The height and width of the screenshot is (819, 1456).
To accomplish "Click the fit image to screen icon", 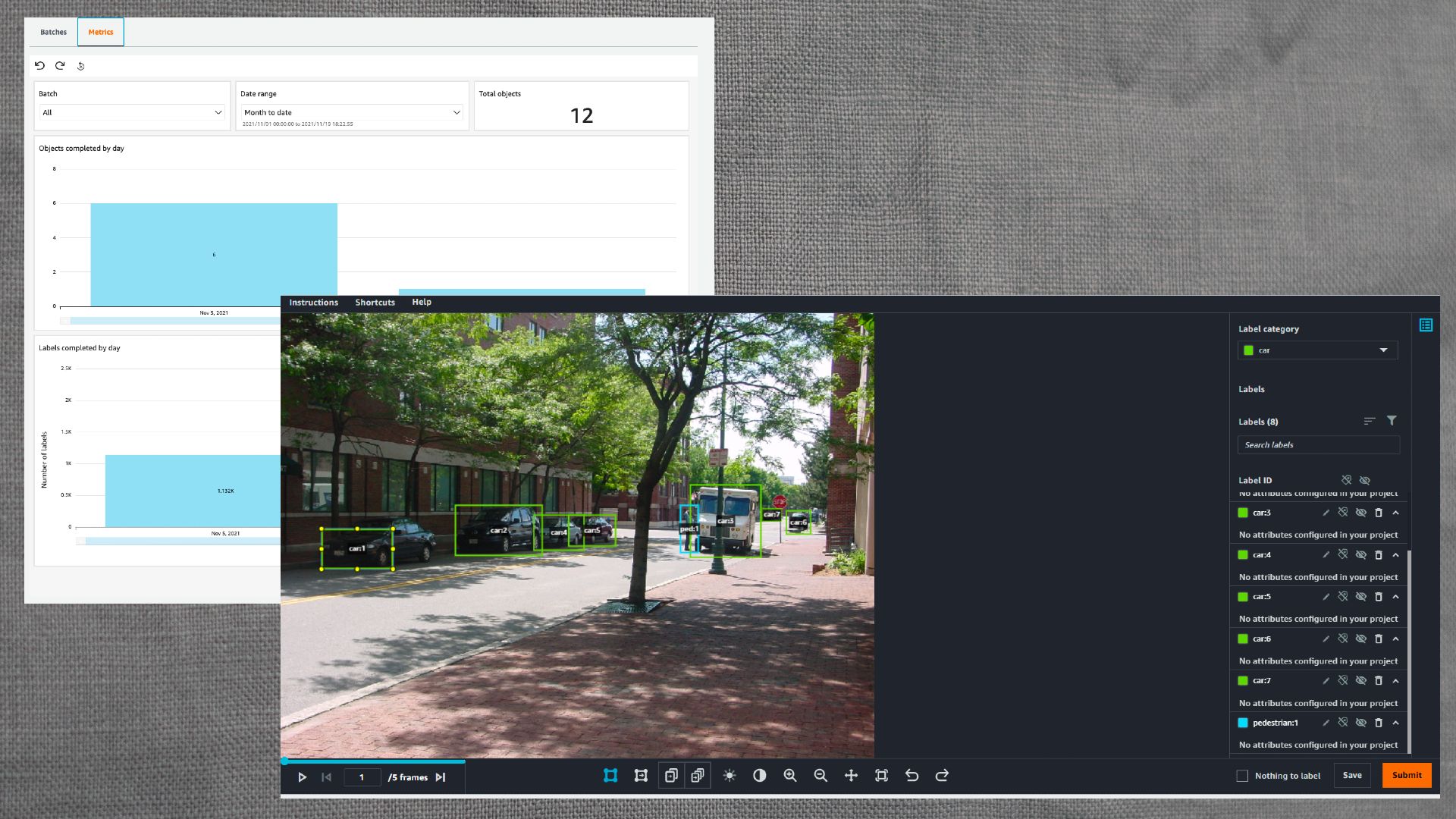I will [881, 775].
